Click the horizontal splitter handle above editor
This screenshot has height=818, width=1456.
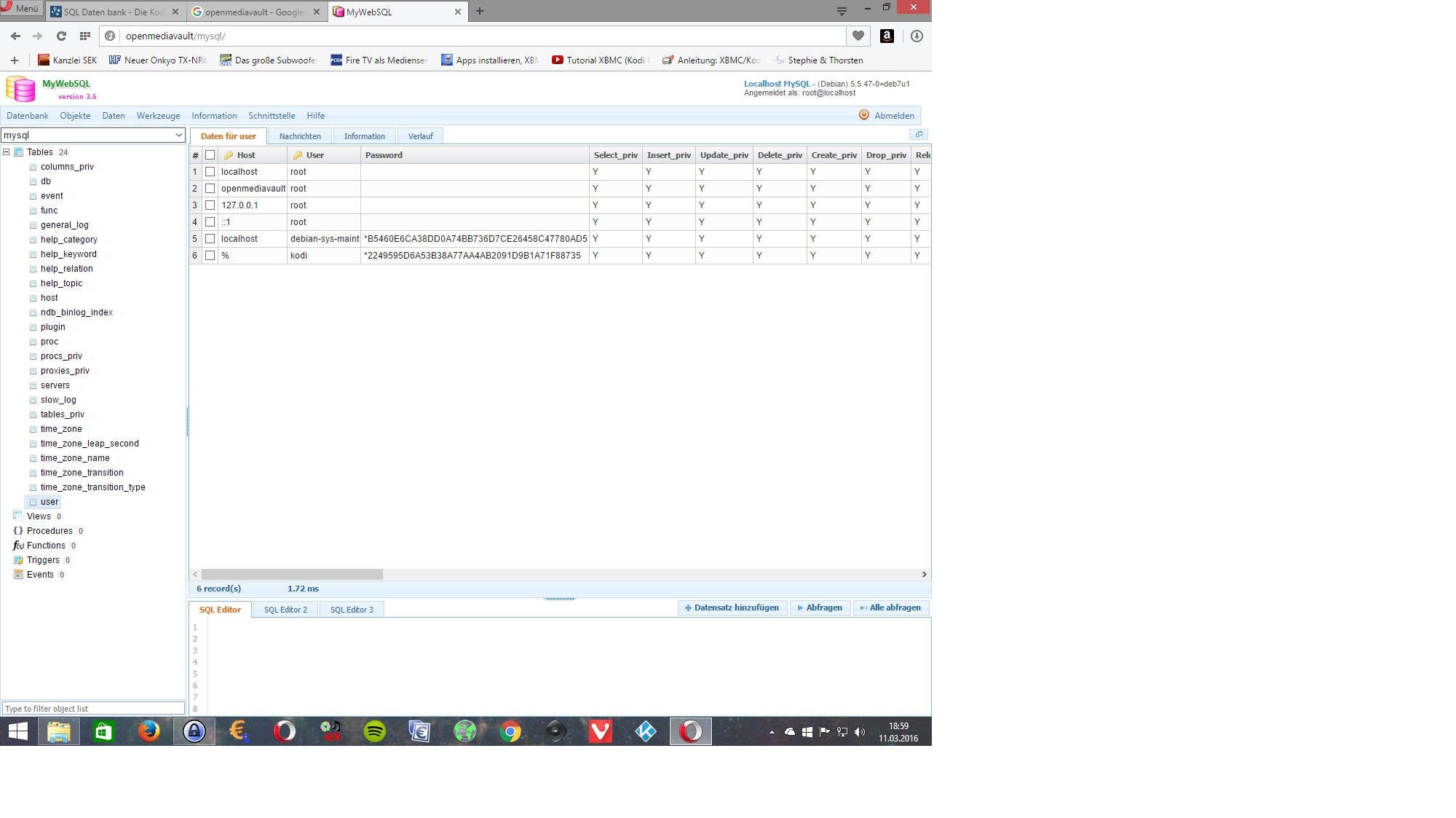pos(560,599)
